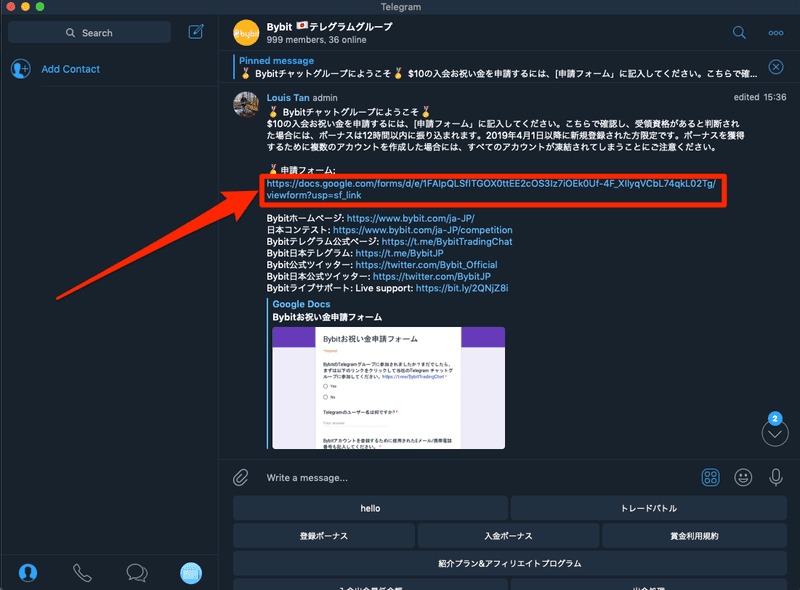Open the emoji picker smiley icon
This screenshot has height=590, width=800.
743,477
